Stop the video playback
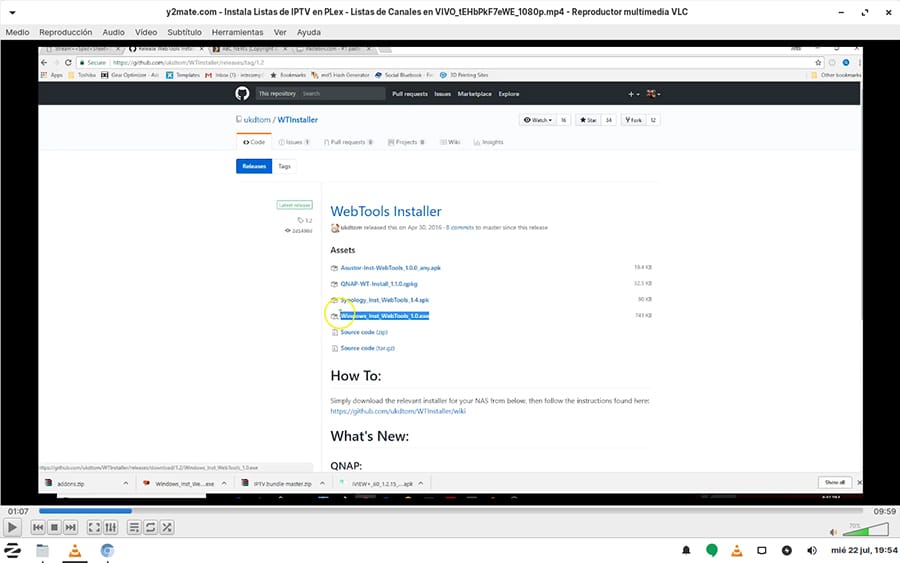Screen dimensions: 900x563 tap(54, 527)
